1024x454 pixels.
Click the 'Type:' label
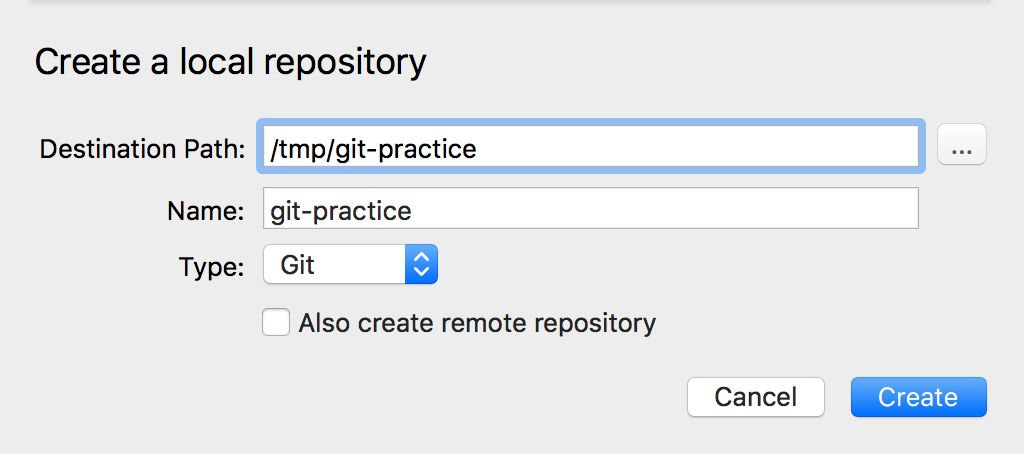click(211, 267)
